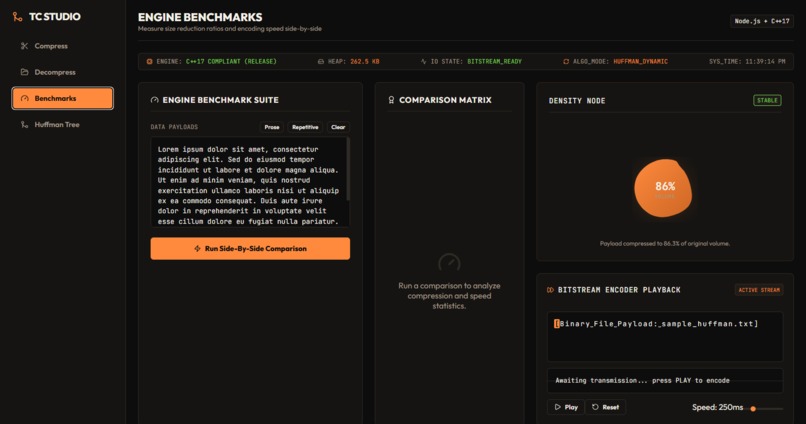
Task: Click the DATA PAYLOADS label
Action: 174,127
